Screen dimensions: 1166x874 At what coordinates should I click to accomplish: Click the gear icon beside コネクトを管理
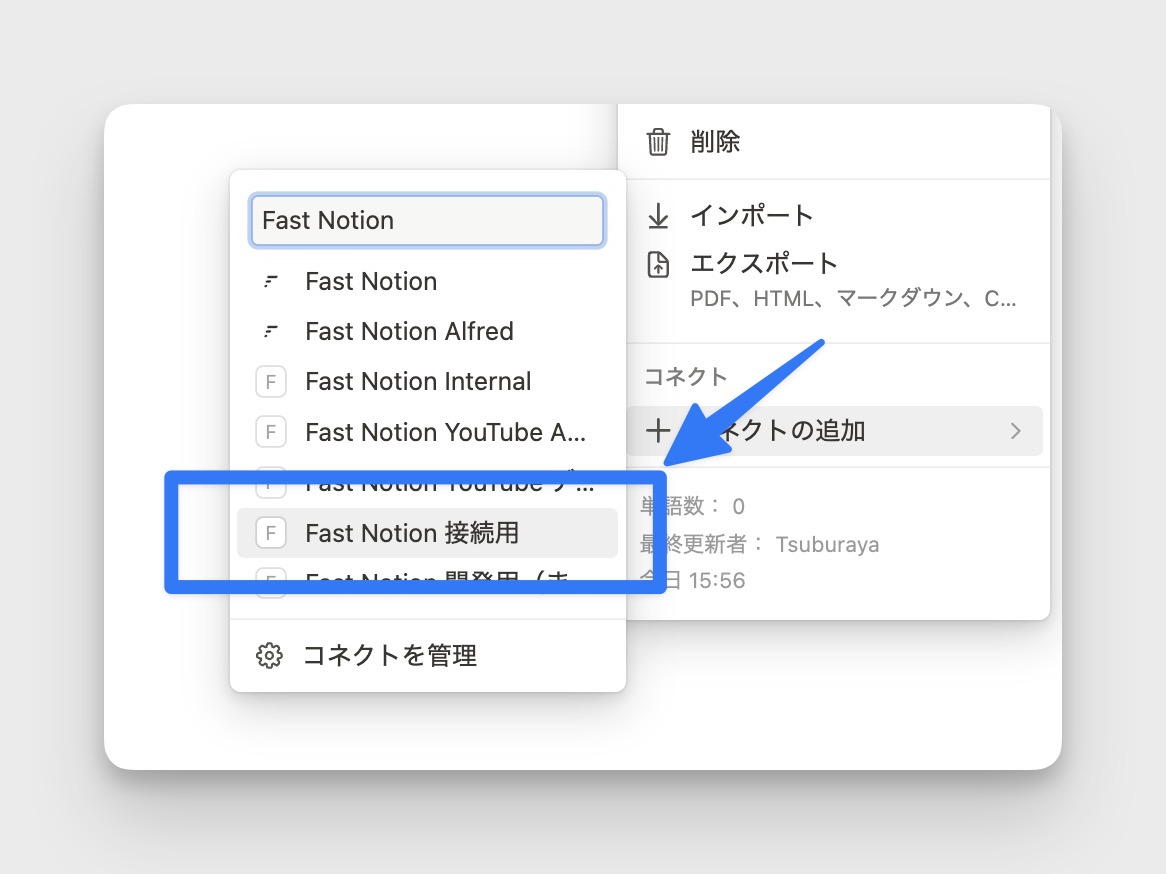(269, 655)
